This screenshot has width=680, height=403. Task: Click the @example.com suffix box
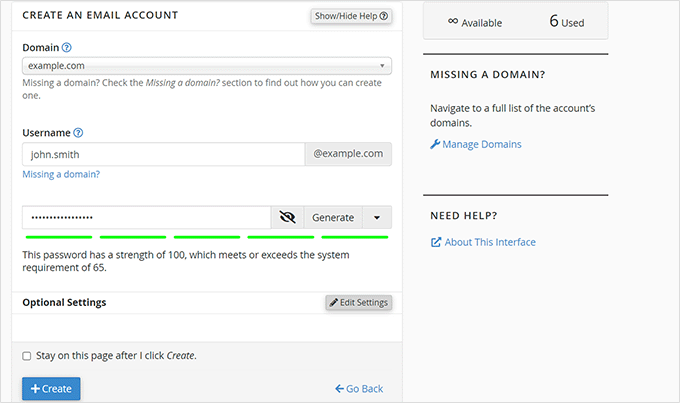(x=348, y=154)
